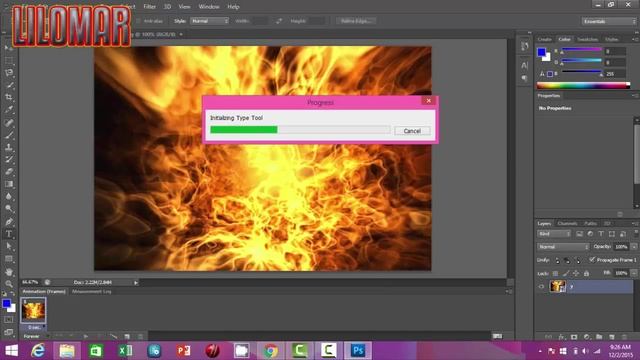Image resolution: width=640 pixels, height=360 pixels.
Task: Open the History panel icon
Action: click(524, 46)
